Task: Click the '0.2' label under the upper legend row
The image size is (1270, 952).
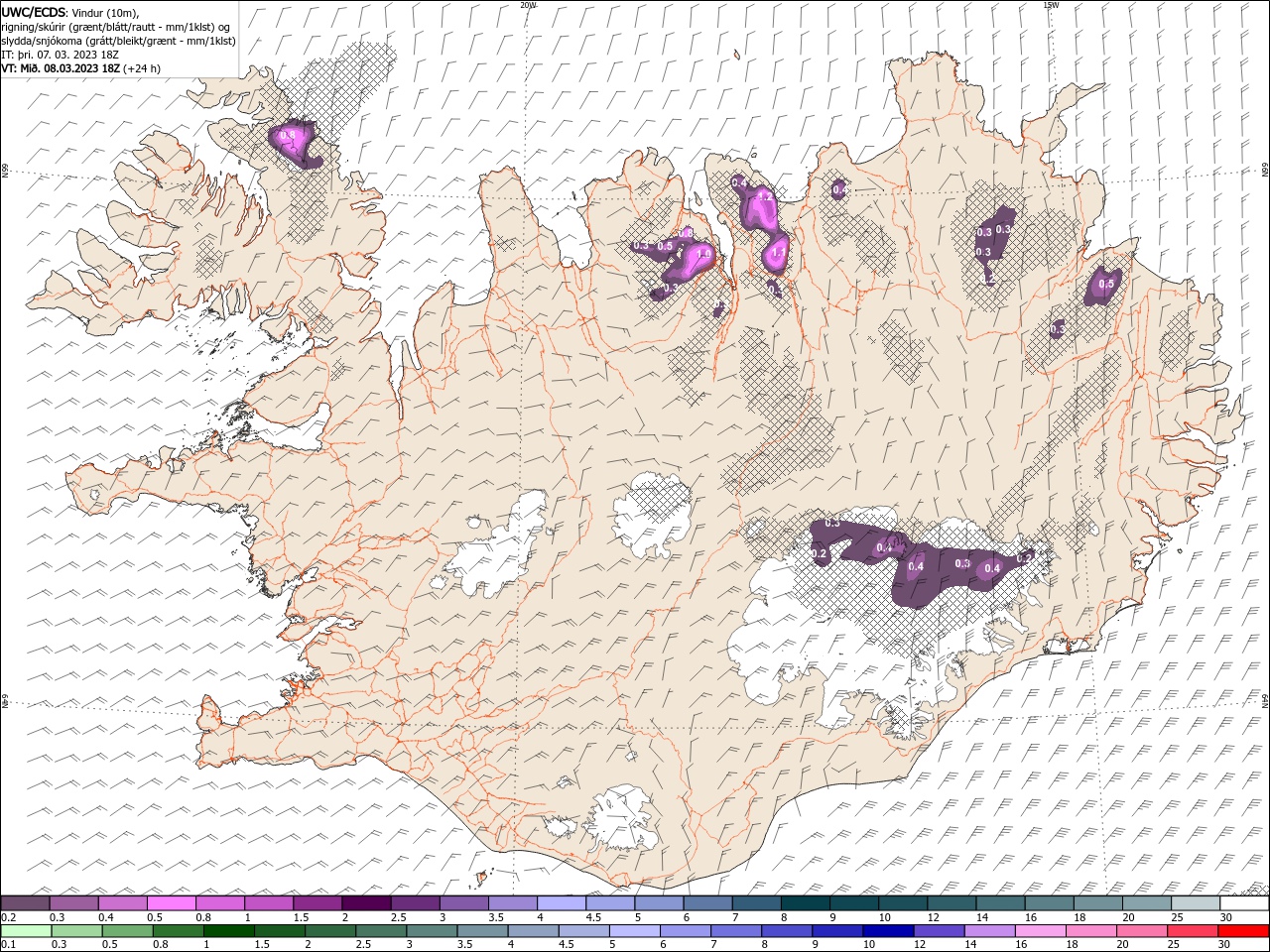Action: click(8, 917)
